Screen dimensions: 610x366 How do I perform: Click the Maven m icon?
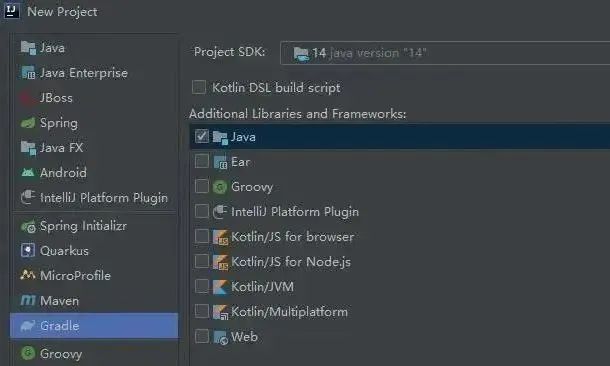tap(28, 300)
